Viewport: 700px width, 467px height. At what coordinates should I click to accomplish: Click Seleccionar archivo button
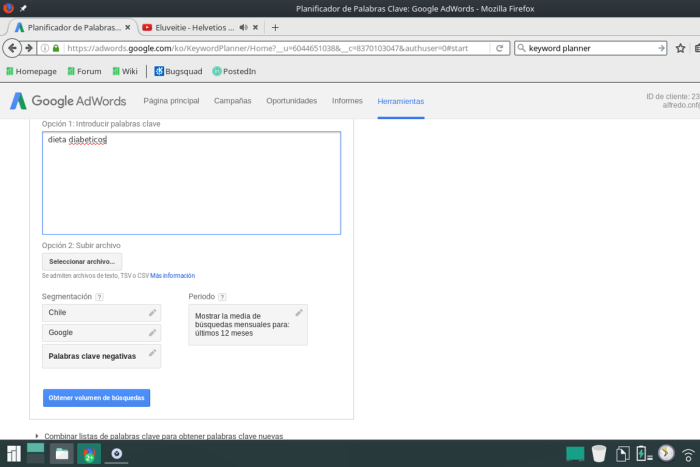point(82,262)
